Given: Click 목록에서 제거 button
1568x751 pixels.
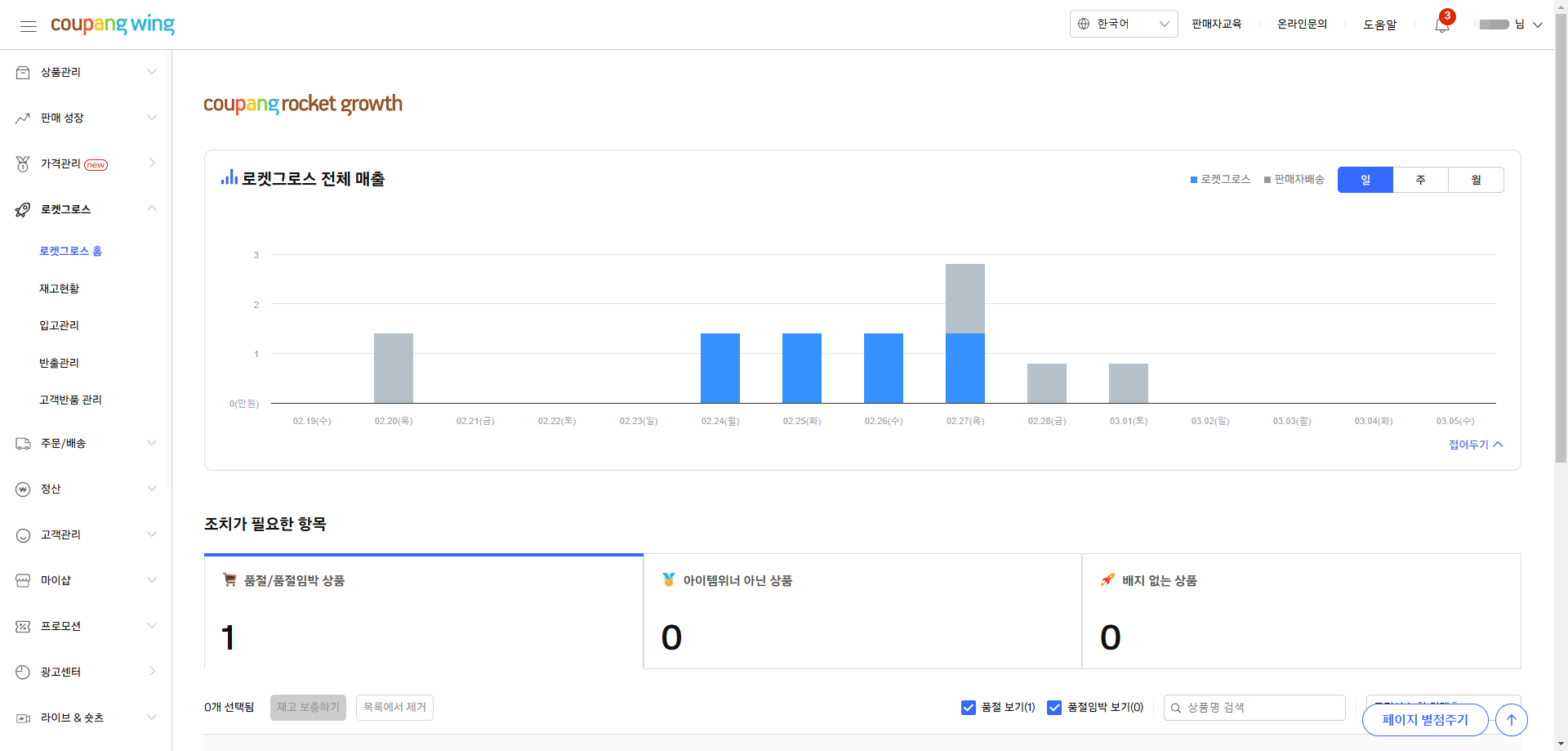Looking at the screenshot, I should (394, 708).
